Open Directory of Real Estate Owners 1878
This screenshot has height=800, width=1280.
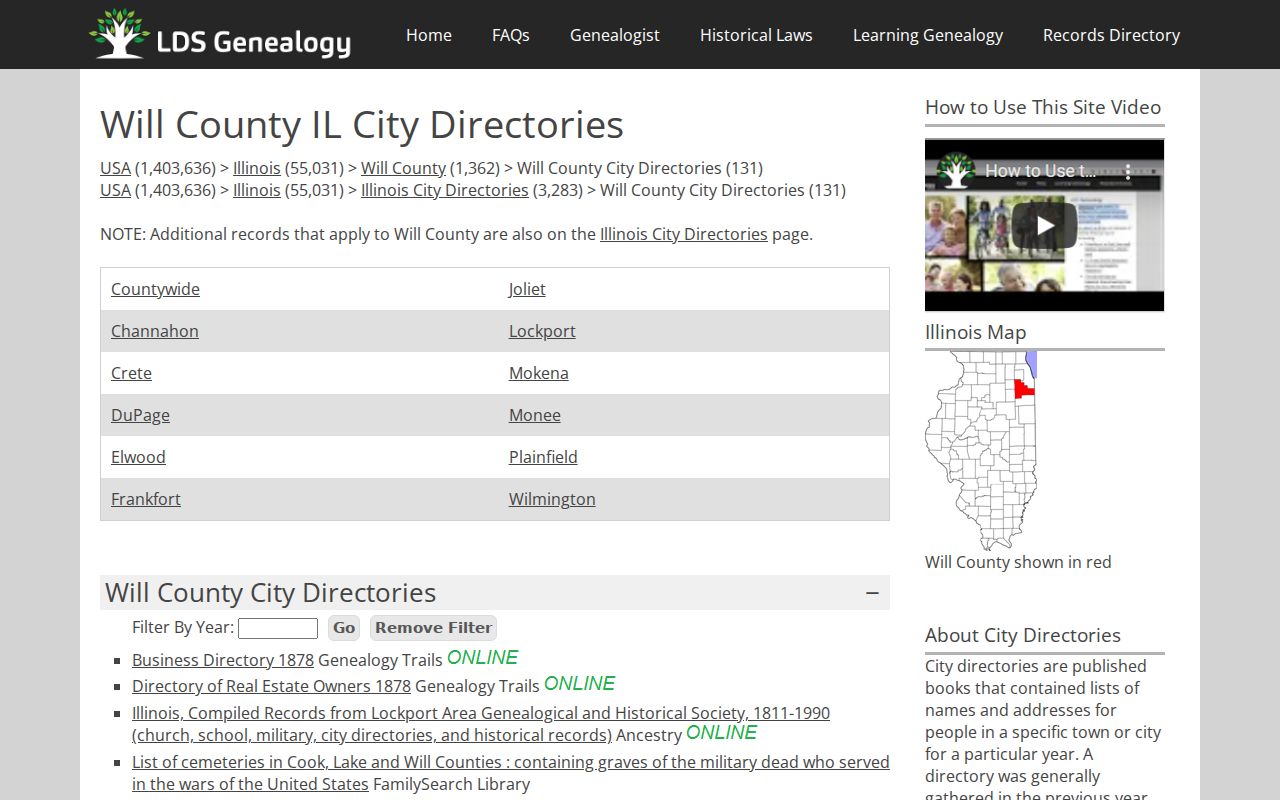tap(271, 686)
